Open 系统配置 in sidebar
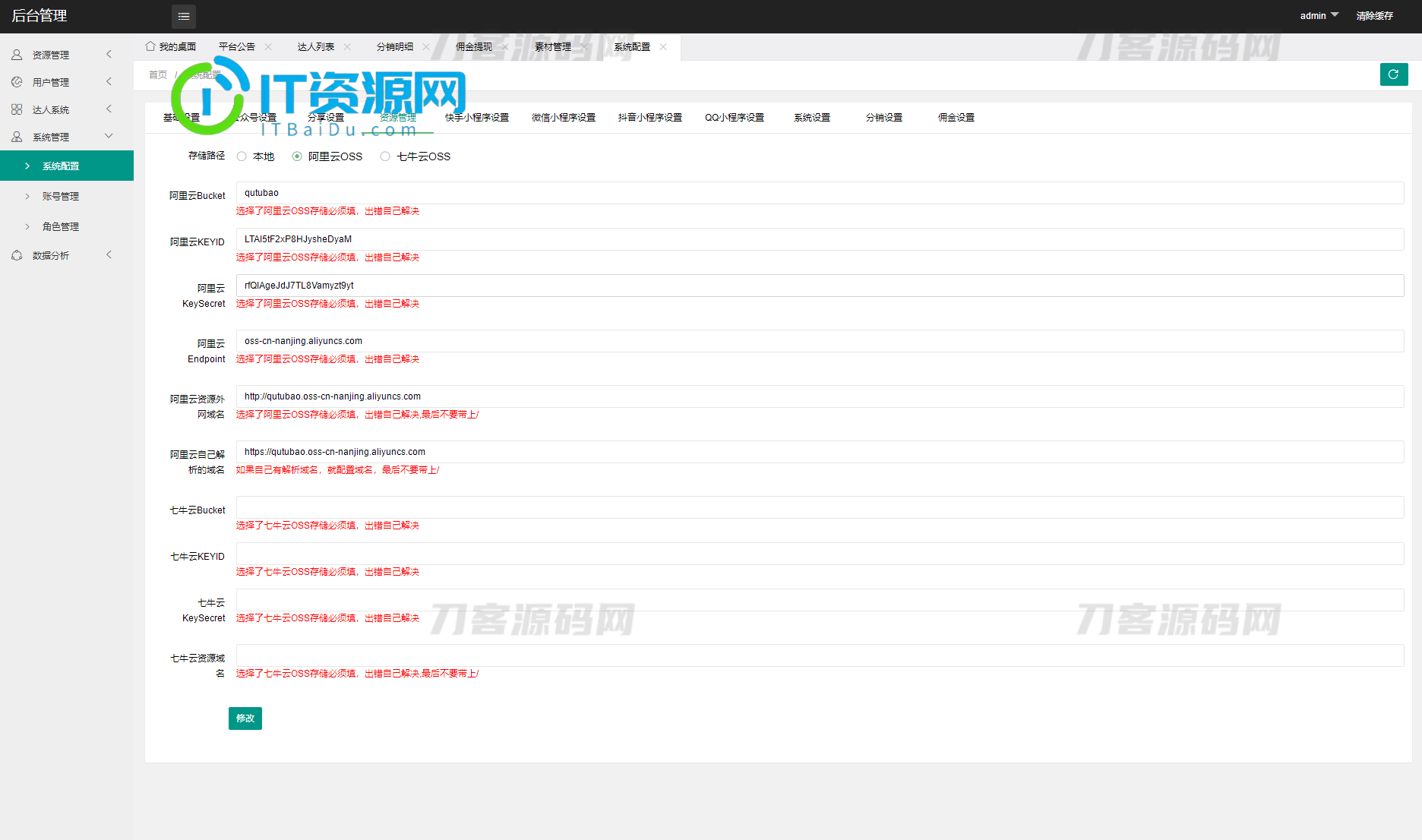This screenshot has width=1422, height=840. point(67,166)
